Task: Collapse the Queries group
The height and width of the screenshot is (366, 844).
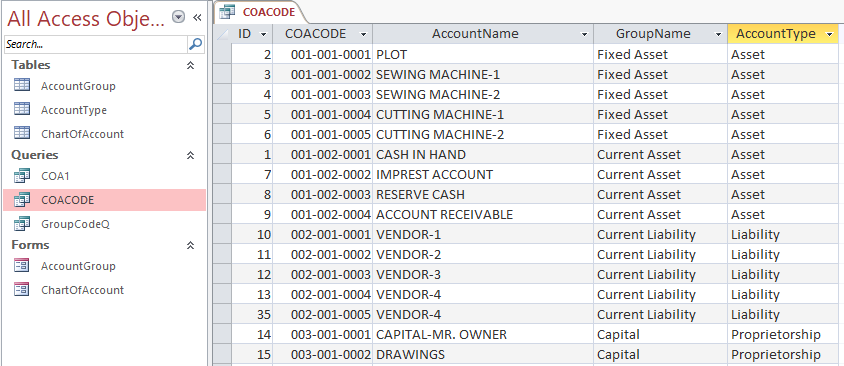Action: pos(190,156)
